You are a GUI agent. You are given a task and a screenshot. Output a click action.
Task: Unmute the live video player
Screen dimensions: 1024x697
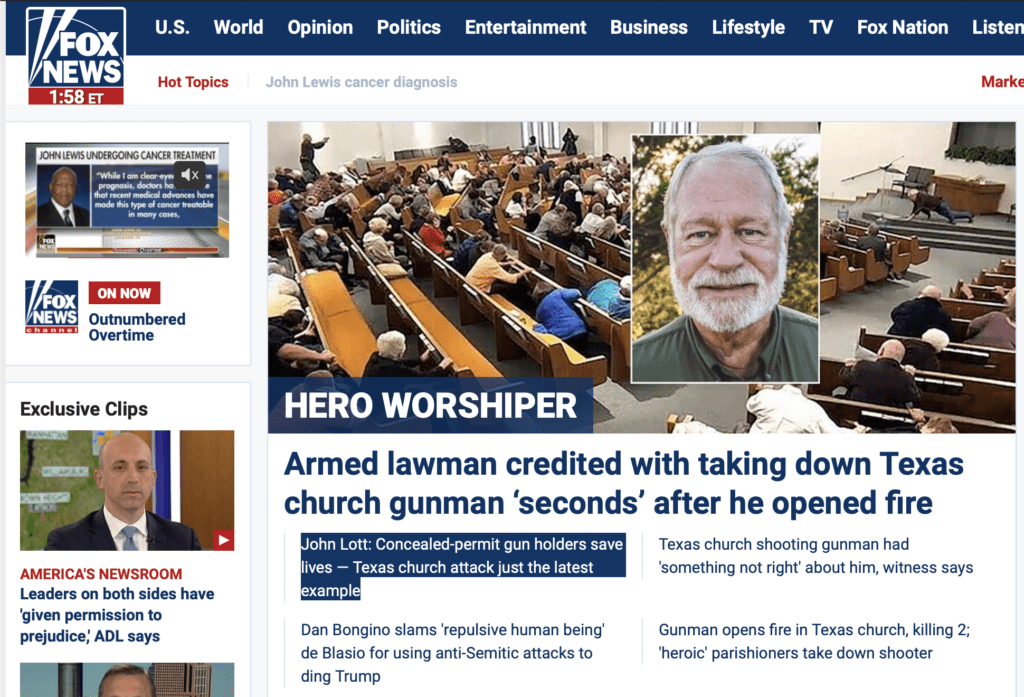tap(190, 176)
